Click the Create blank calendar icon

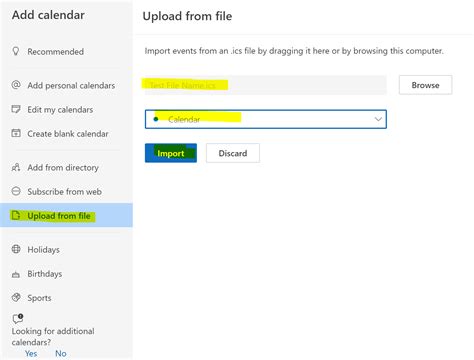click(16, 133)
